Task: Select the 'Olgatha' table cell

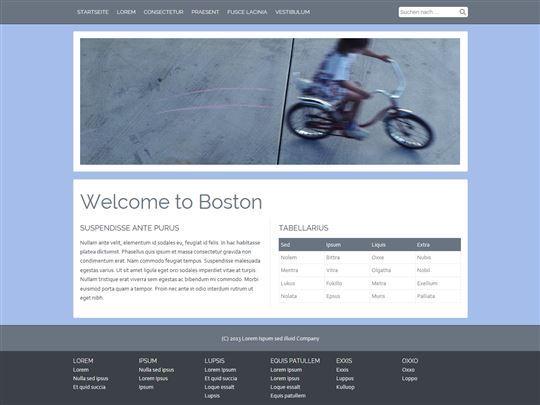Action: (x=381, y=270)
